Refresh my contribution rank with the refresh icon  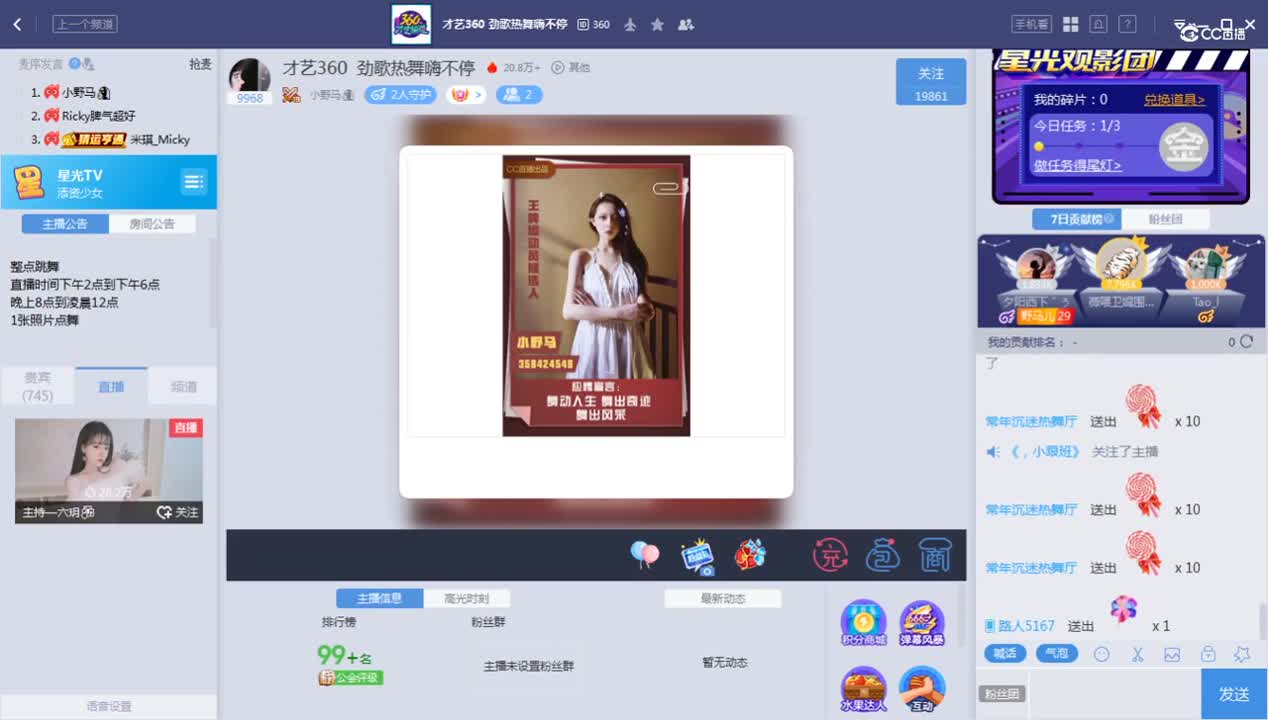click(x=1246, y=342)
